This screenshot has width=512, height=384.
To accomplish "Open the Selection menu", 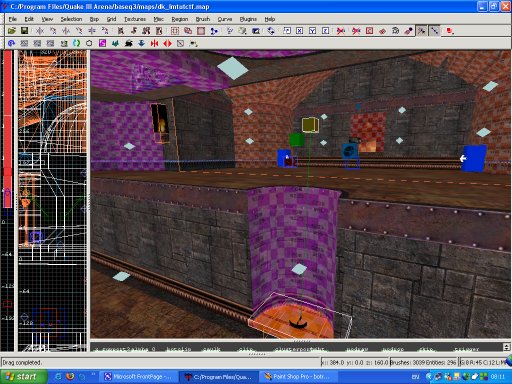I will click(x=71, y=19).
